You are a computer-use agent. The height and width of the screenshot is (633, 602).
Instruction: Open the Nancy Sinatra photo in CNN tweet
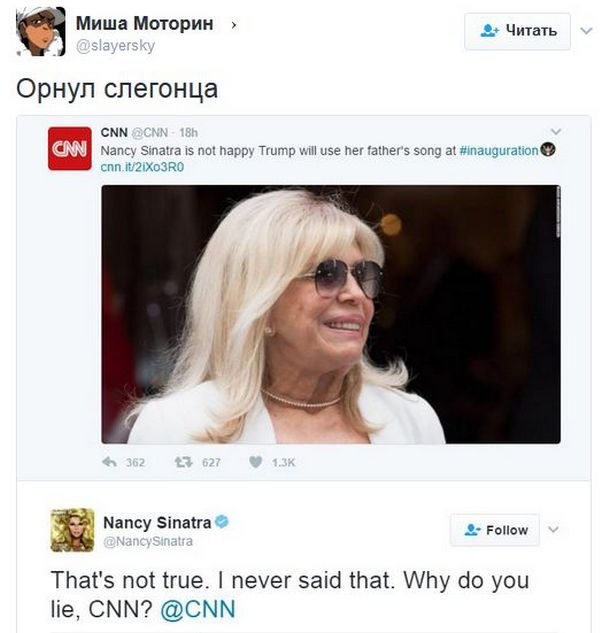(330, 314)
